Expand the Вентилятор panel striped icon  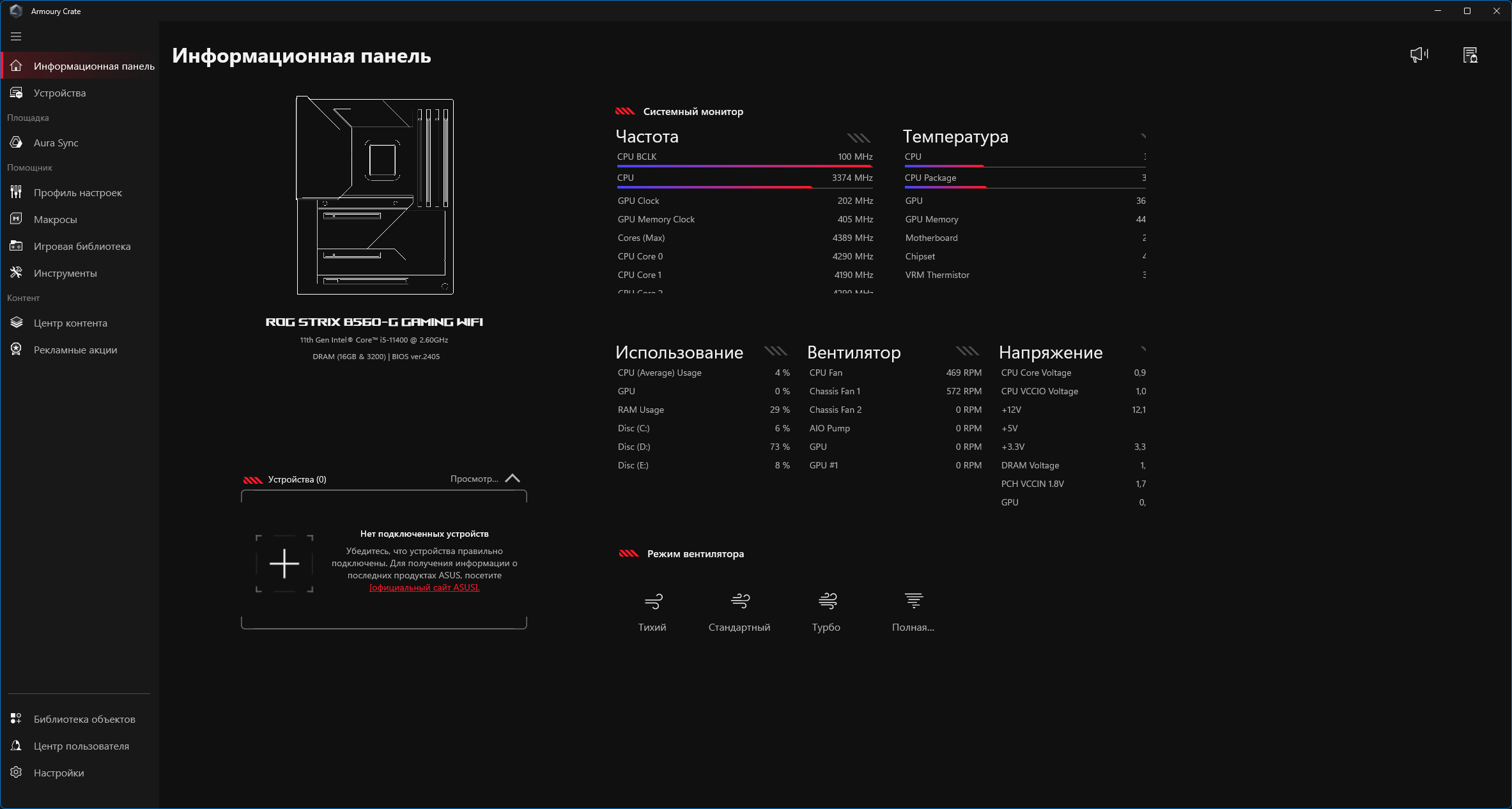coord(968,351)
